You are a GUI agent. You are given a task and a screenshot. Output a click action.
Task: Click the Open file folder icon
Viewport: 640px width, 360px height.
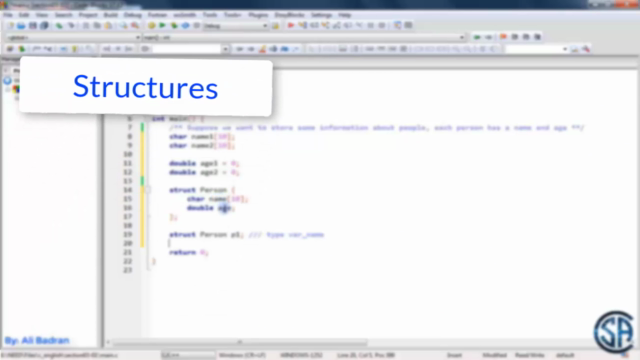pos(21,26)
